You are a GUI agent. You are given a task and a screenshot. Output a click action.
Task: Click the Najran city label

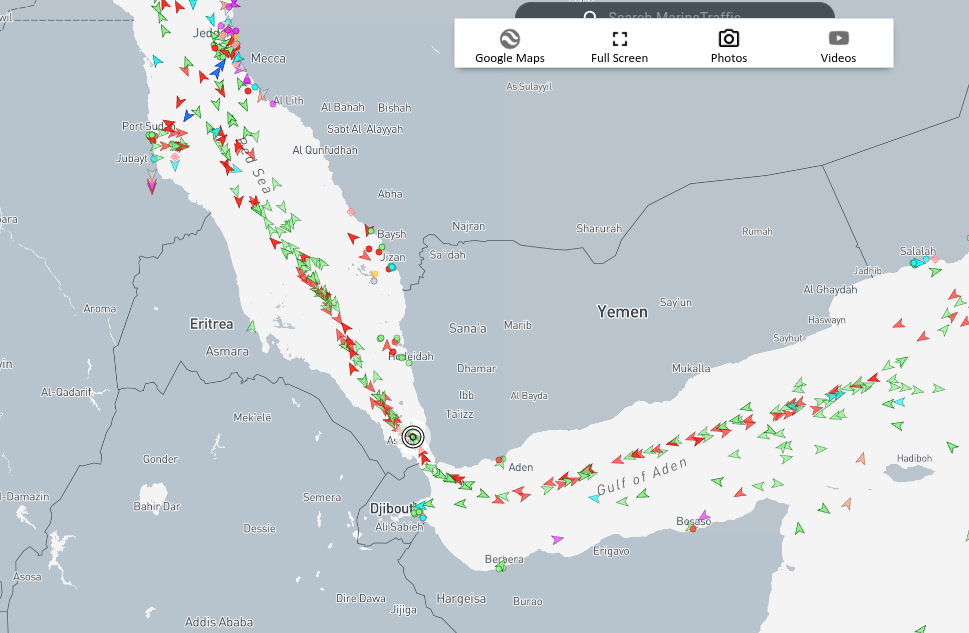[x=468, y=226]
